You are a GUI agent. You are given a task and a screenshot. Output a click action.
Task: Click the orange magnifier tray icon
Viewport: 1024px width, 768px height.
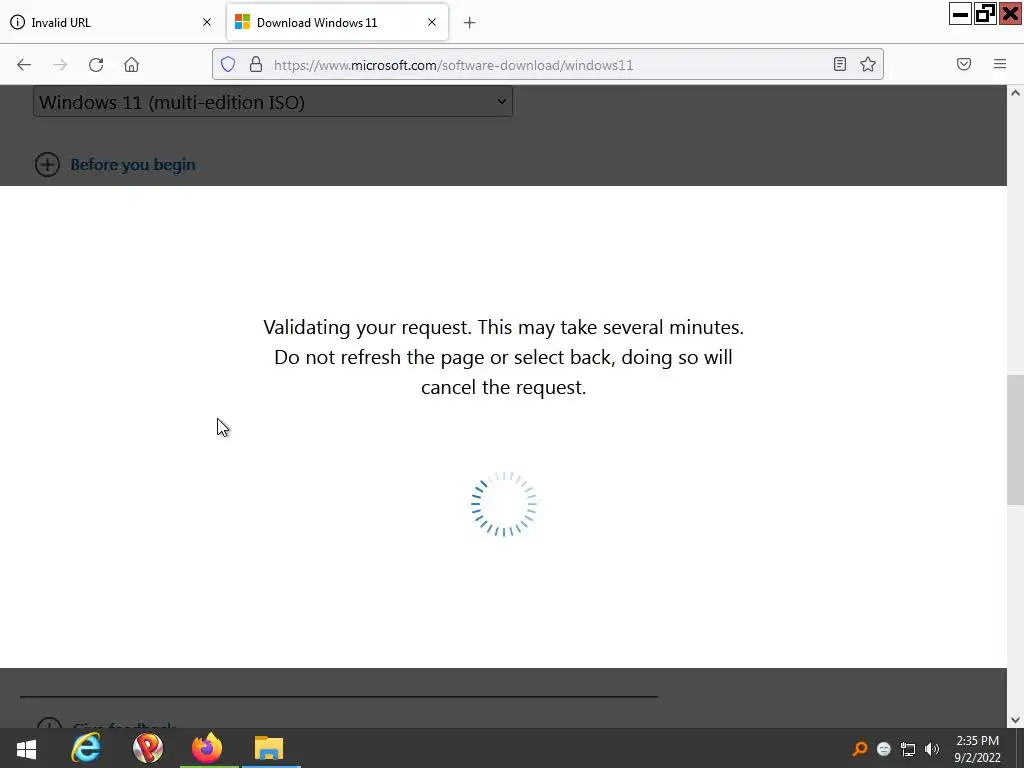860,749
